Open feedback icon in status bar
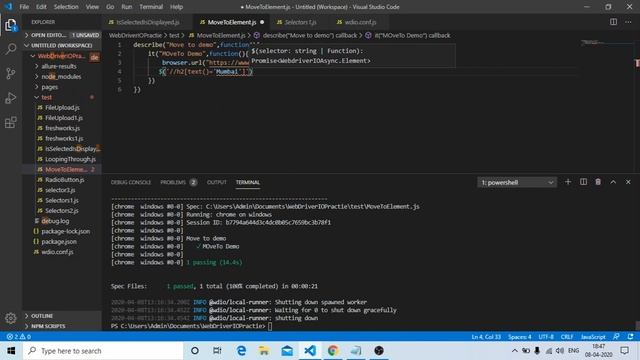The width and height of the screenshot is (640, 360). 616,337
